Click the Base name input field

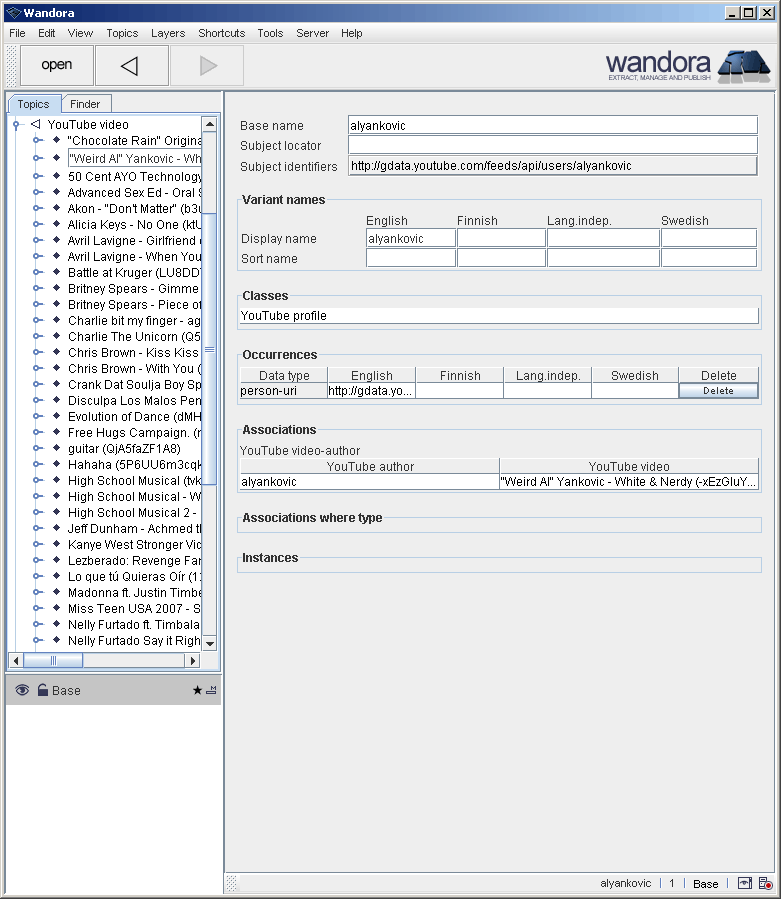[552, 125]
